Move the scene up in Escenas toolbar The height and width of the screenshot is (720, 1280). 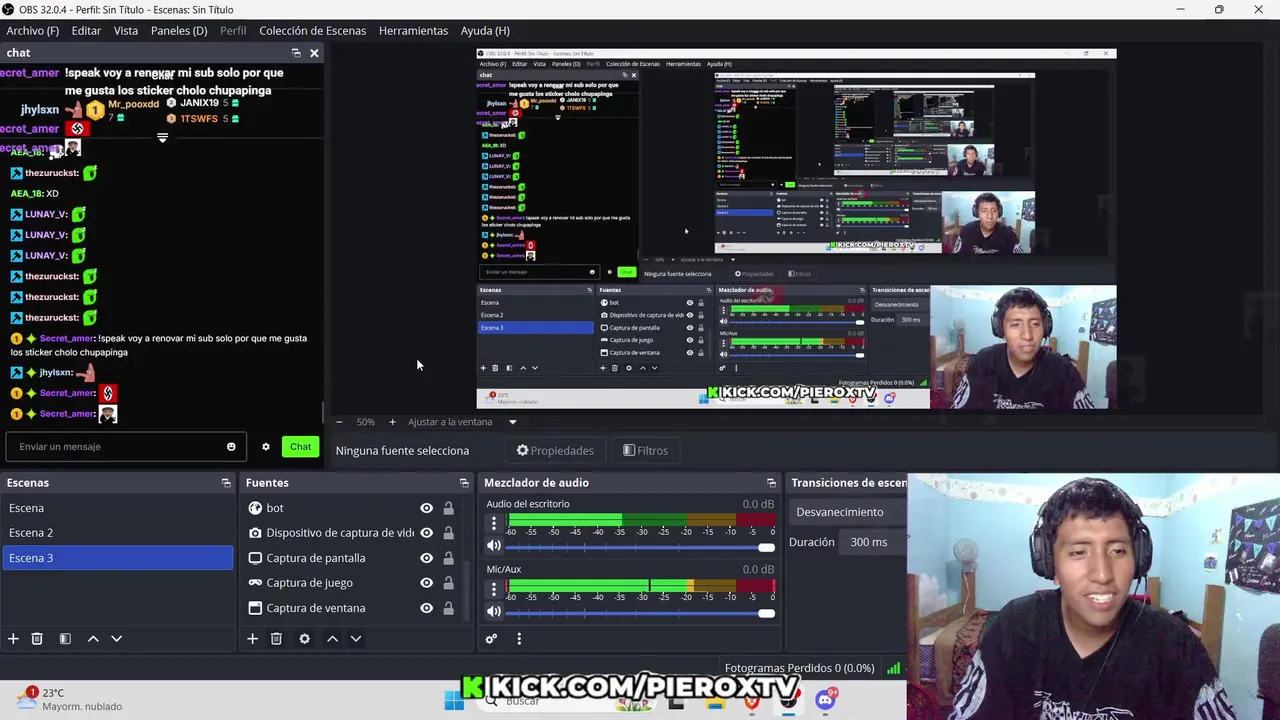[x=93, y=639]
